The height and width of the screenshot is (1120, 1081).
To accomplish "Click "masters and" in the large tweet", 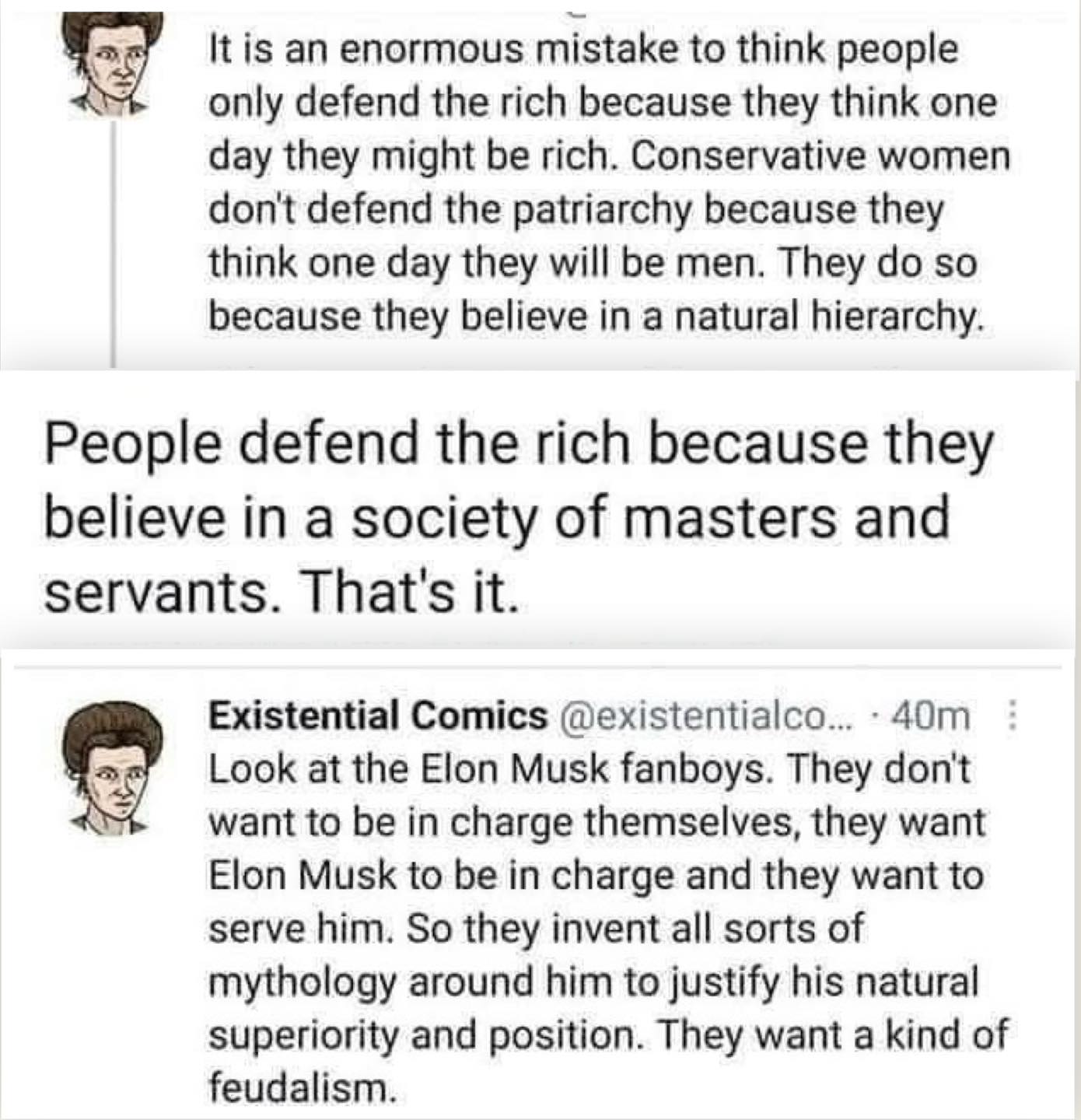I will coord(788,517).
